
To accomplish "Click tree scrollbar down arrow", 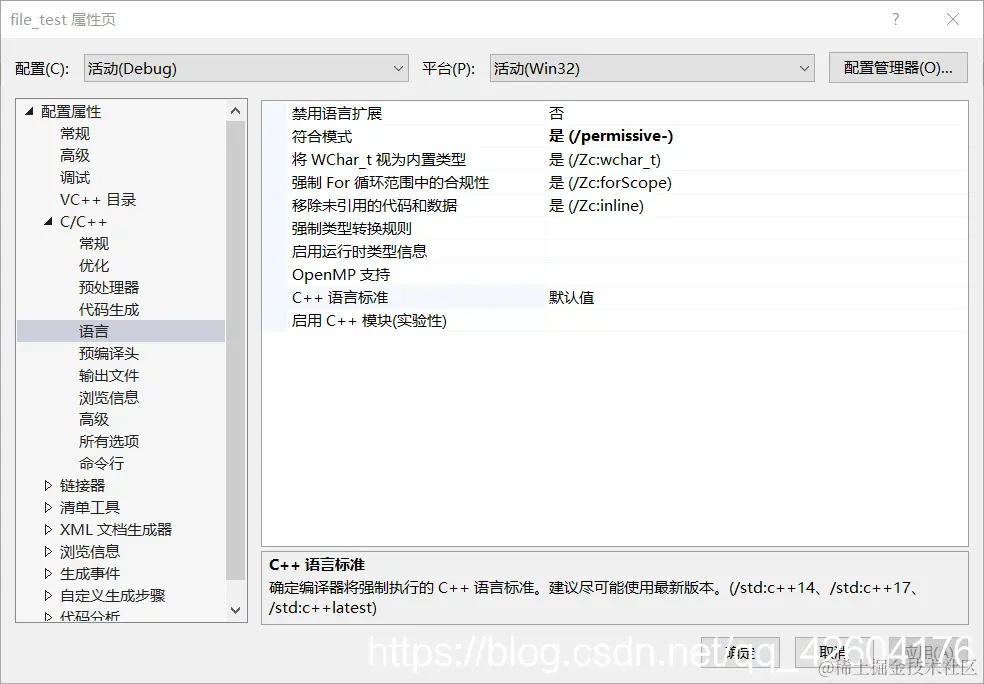I will 235,609.
